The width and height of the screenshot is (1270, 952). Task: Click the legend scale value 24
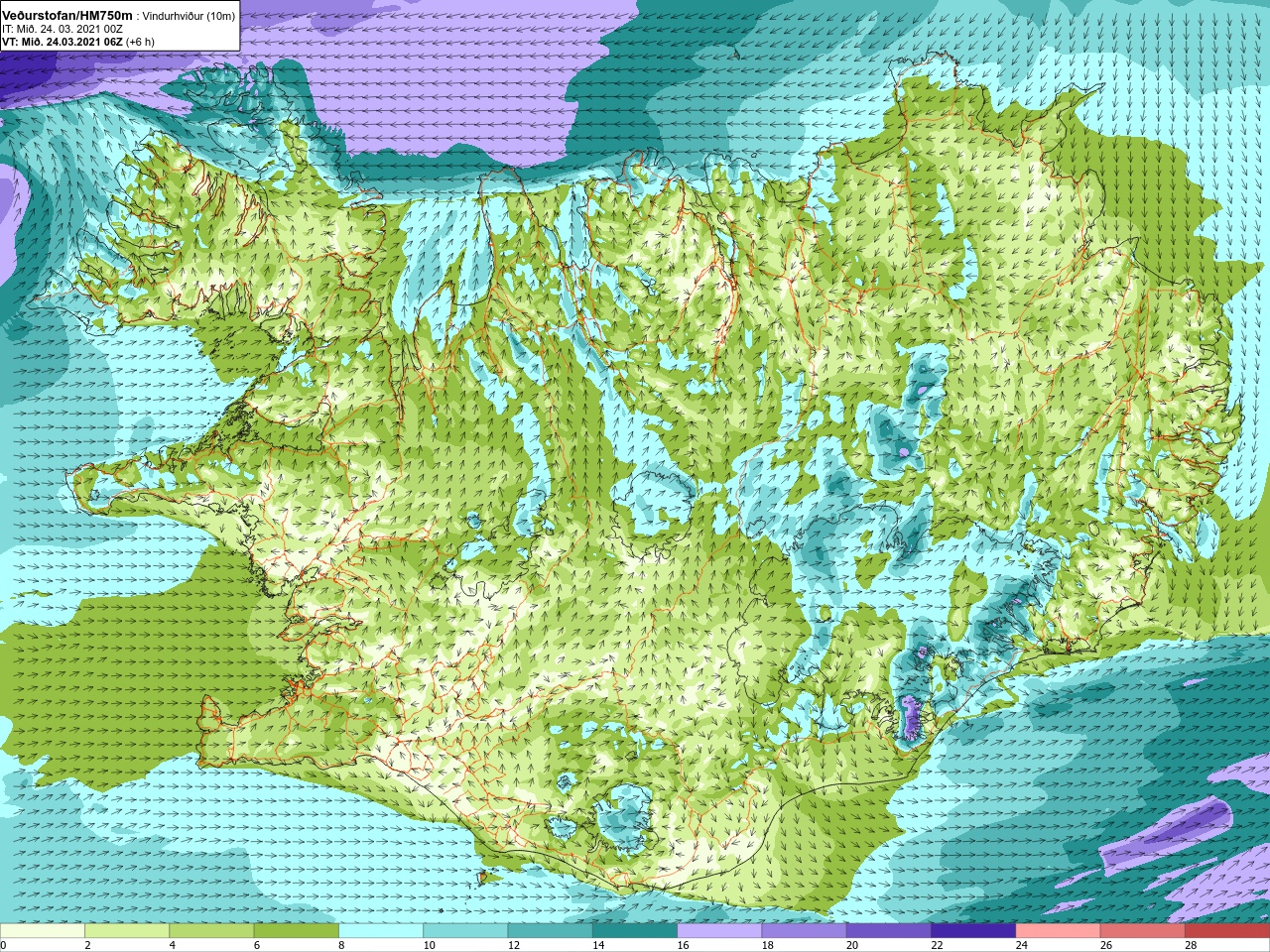coord(1022,945)
